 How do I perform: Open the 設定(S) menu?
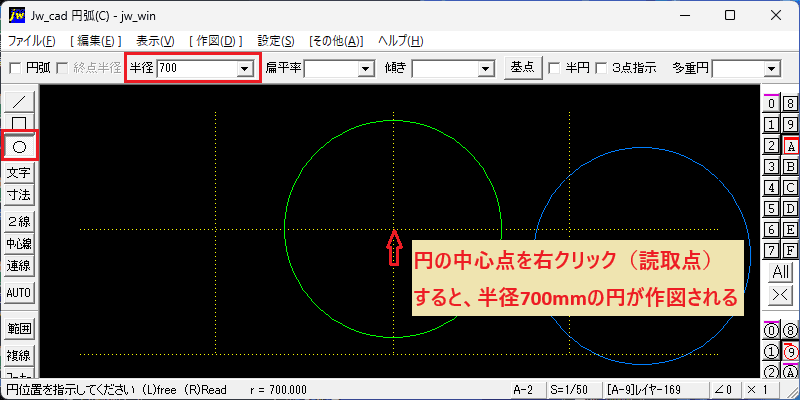pos(276,41)
